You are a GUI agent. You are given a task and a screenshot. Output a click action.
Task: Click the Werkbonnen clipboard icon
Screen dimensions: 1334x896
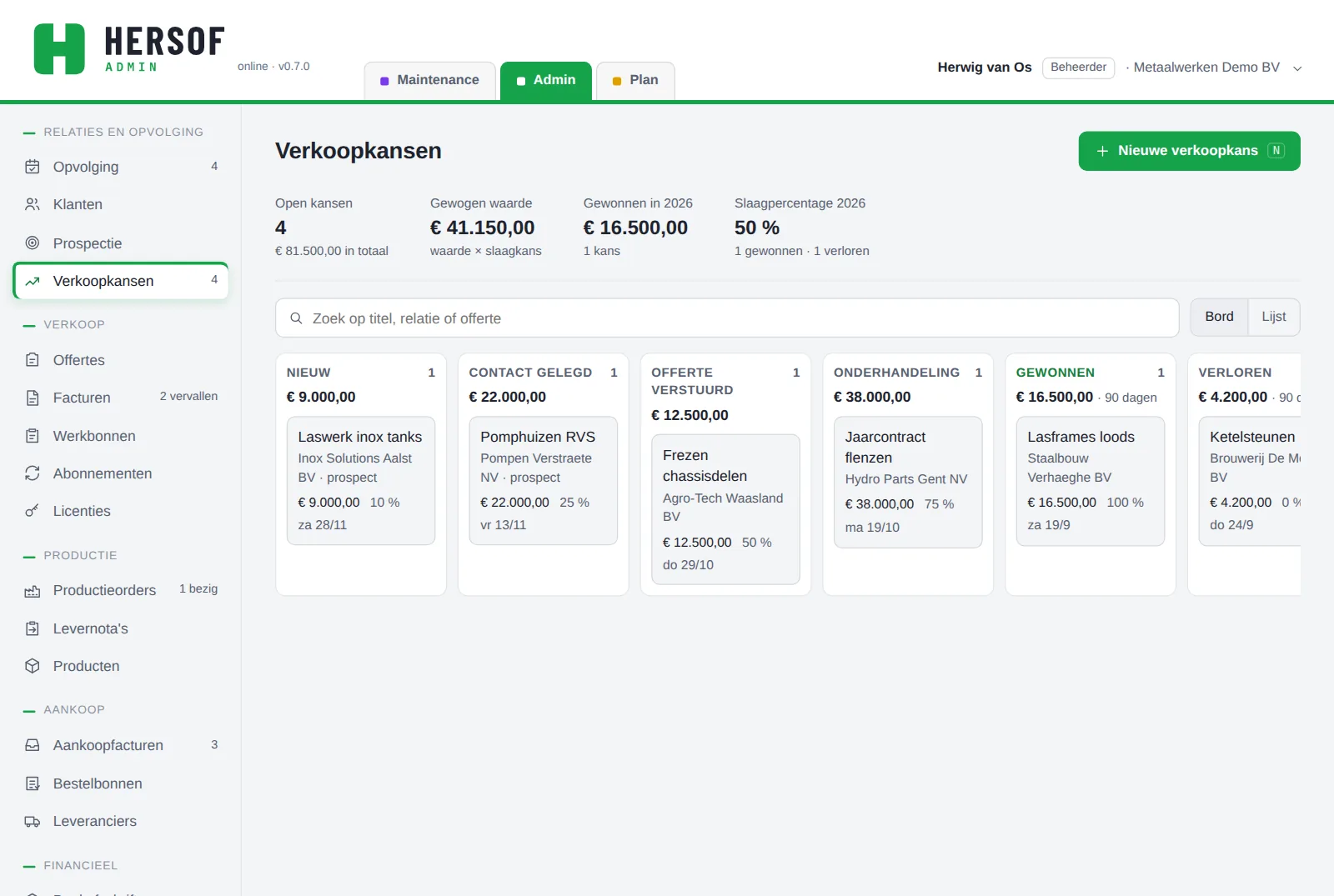tap(33, 436)
